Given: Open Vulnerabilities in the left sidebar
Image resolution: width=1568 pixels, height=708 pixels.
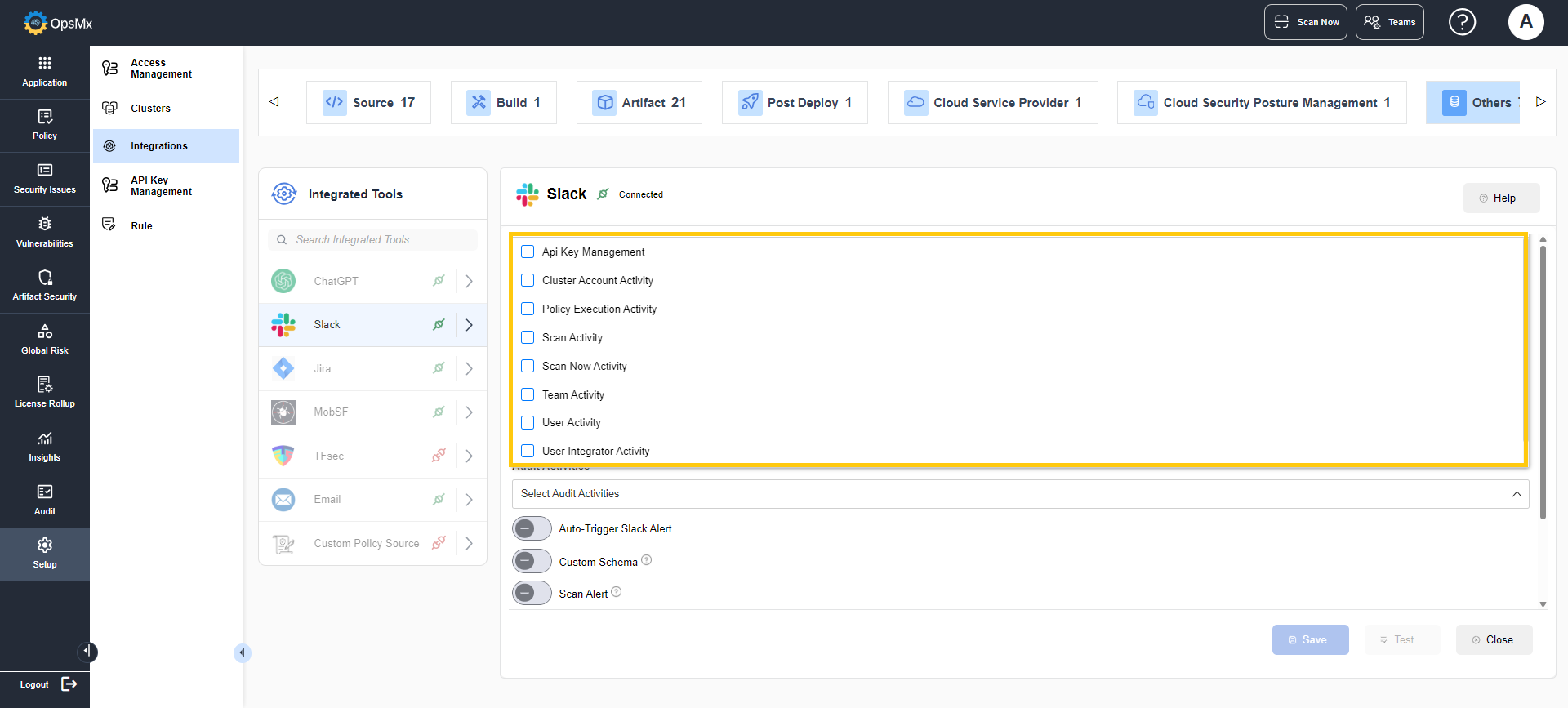Looking at the screenshot, I should pos(45,233).
